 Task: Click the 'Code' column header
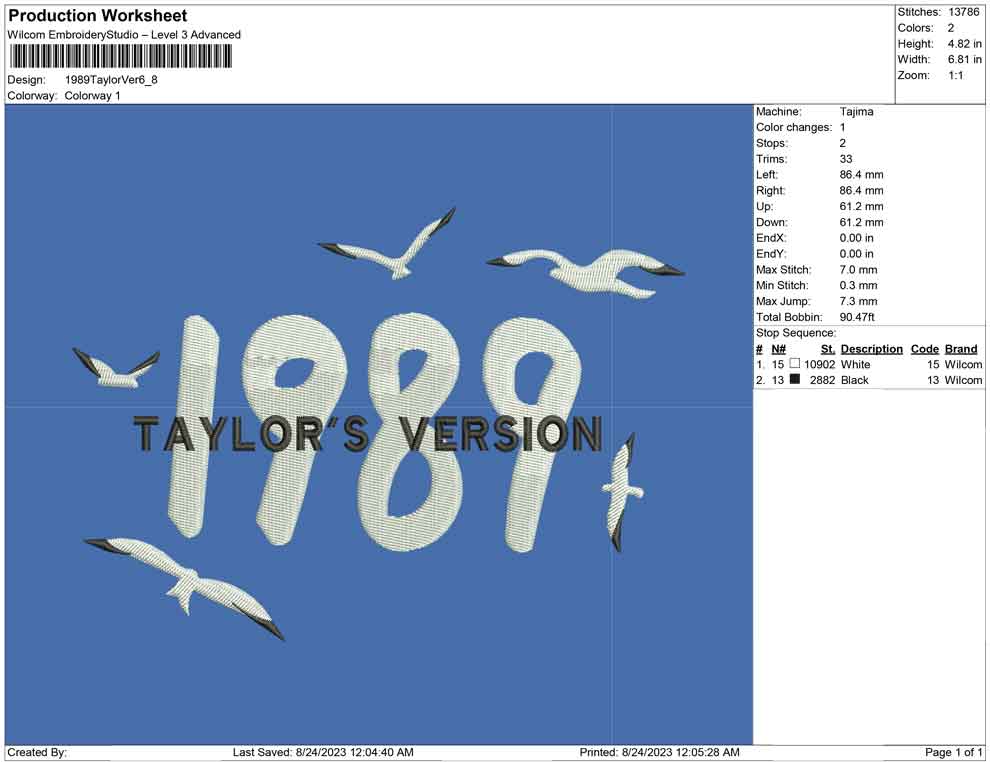(x=925, y=349)
